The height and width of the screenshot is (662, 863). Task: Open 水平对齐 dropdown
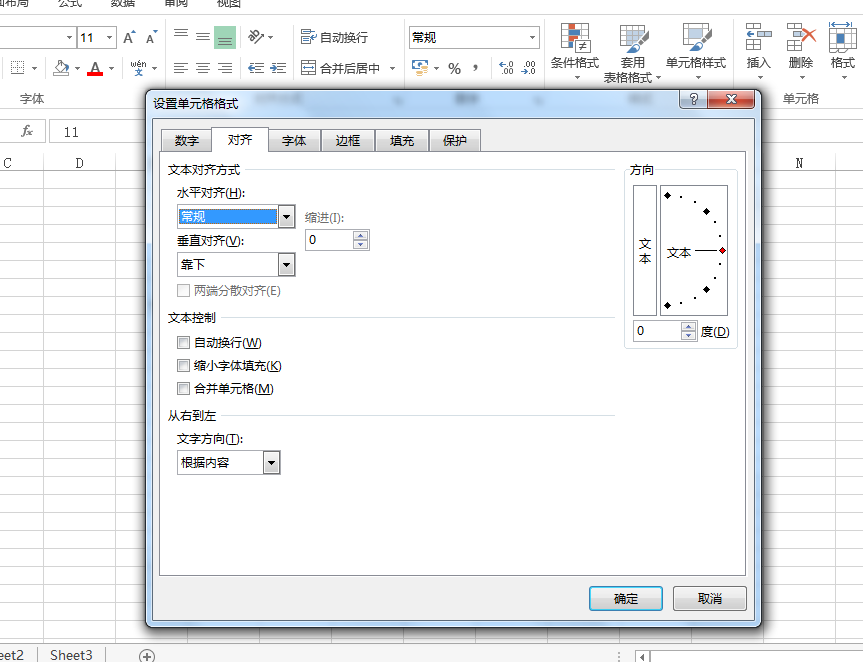point(286,217)
